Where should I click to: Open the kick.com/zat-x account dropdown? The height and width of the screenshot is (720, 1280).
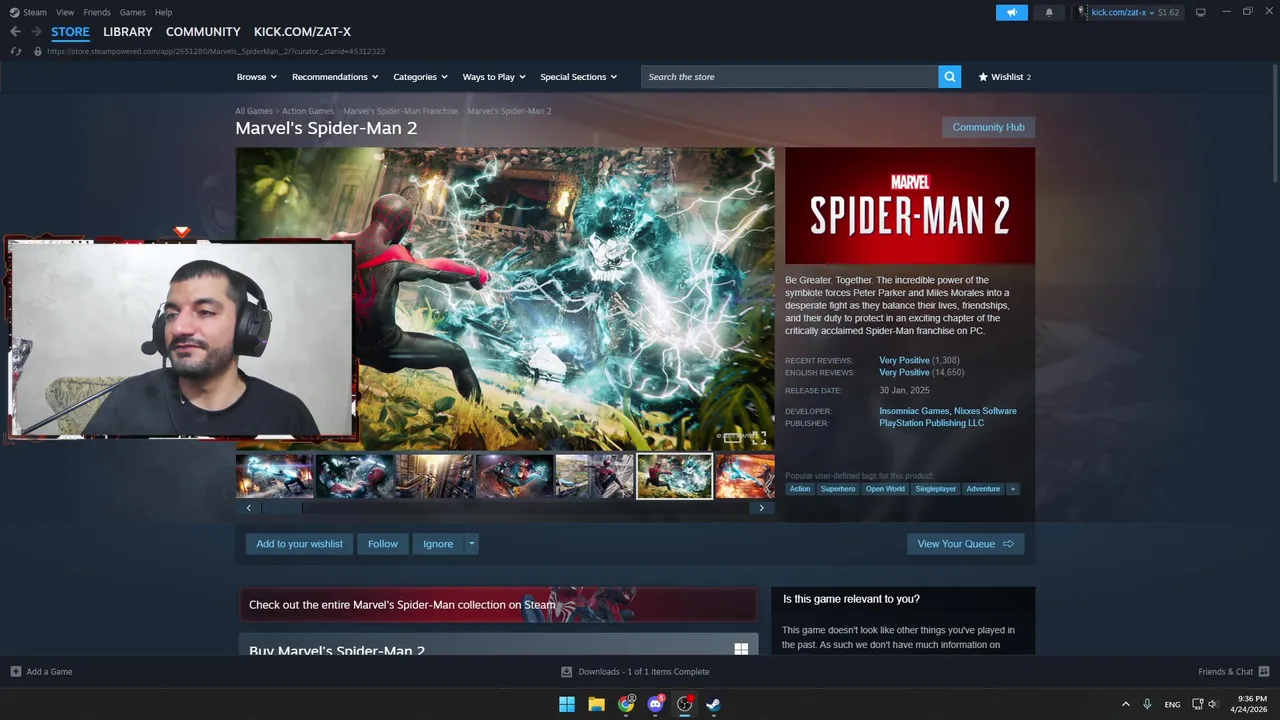pos(1123,12)
